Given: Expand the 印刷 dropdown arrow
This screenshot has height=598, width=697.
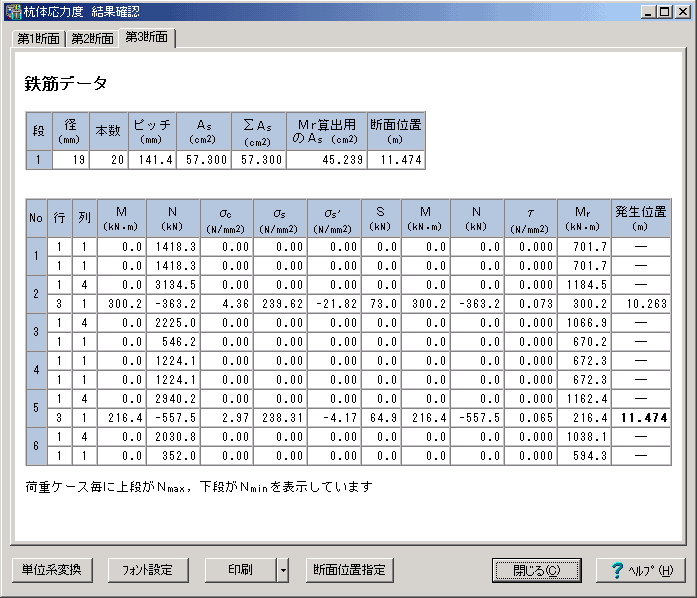Looking at the screenshot, I should (283, 570).
